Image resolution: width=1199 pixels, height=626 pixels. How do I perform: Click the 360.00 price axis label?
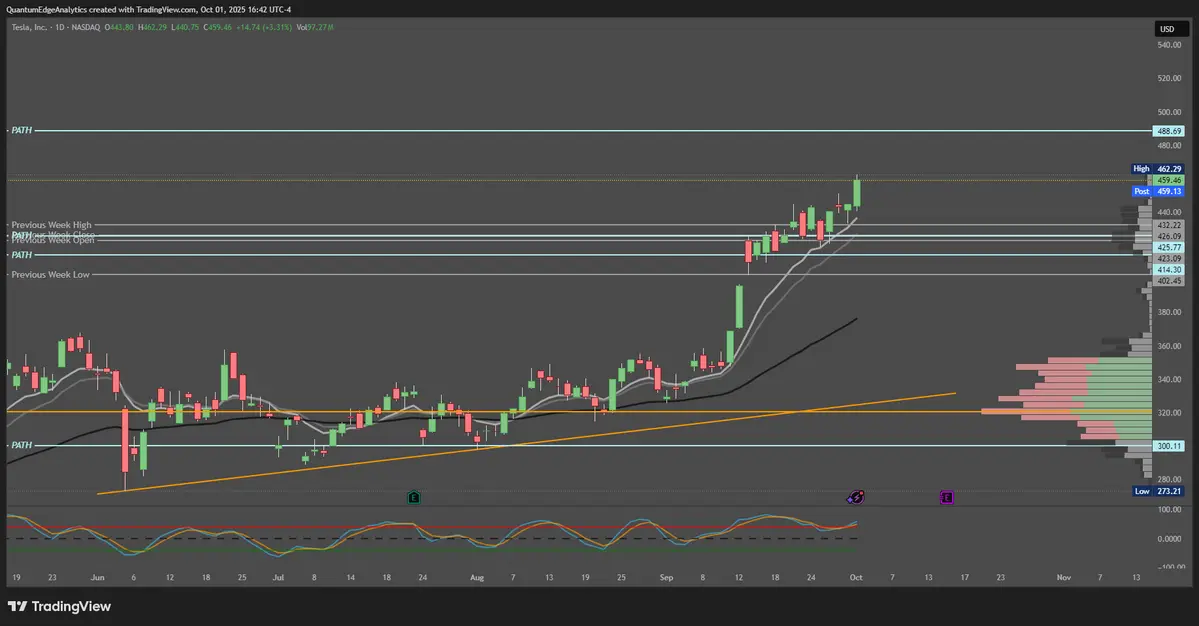(1169, 345)
